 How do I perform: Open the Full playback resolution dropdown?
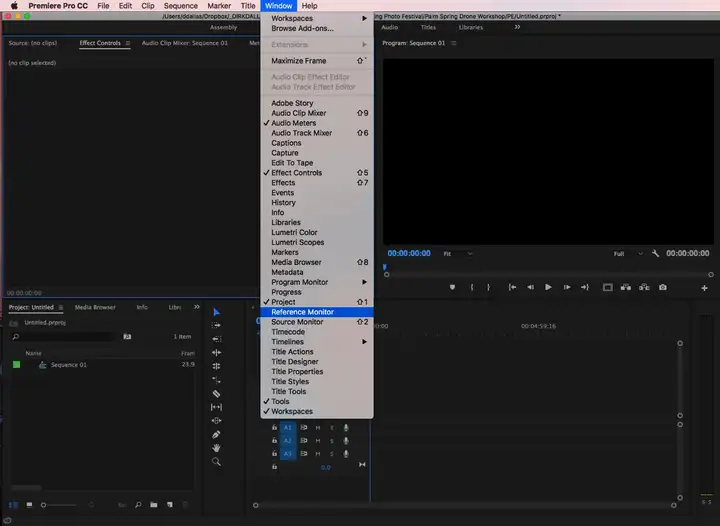pyautogui.click(x=628, y=254)
